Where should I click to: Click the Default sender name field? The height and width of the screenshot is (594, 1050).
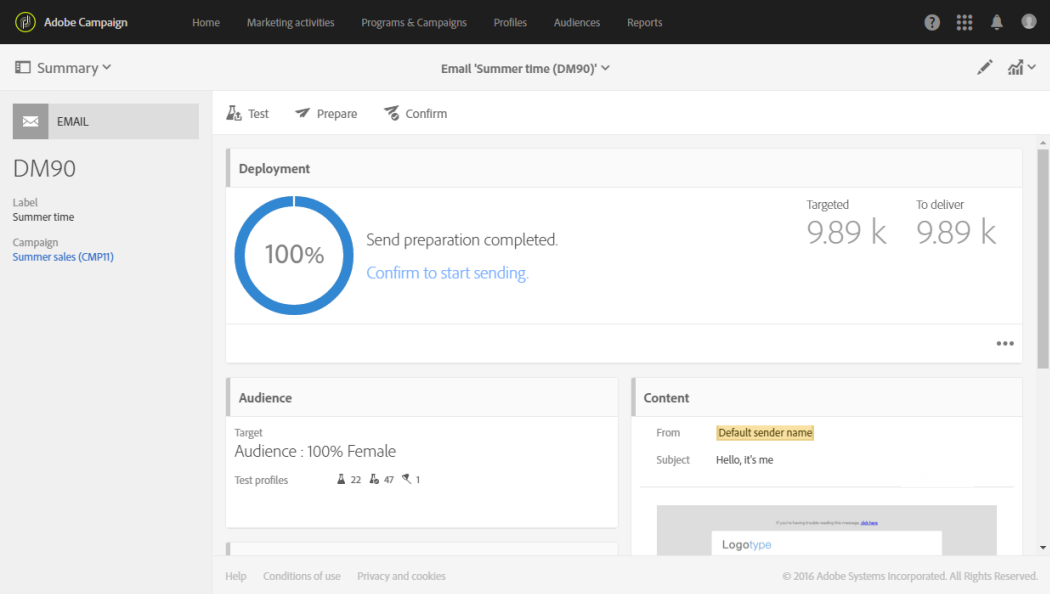pyautogui.click(x=765, y=433)
